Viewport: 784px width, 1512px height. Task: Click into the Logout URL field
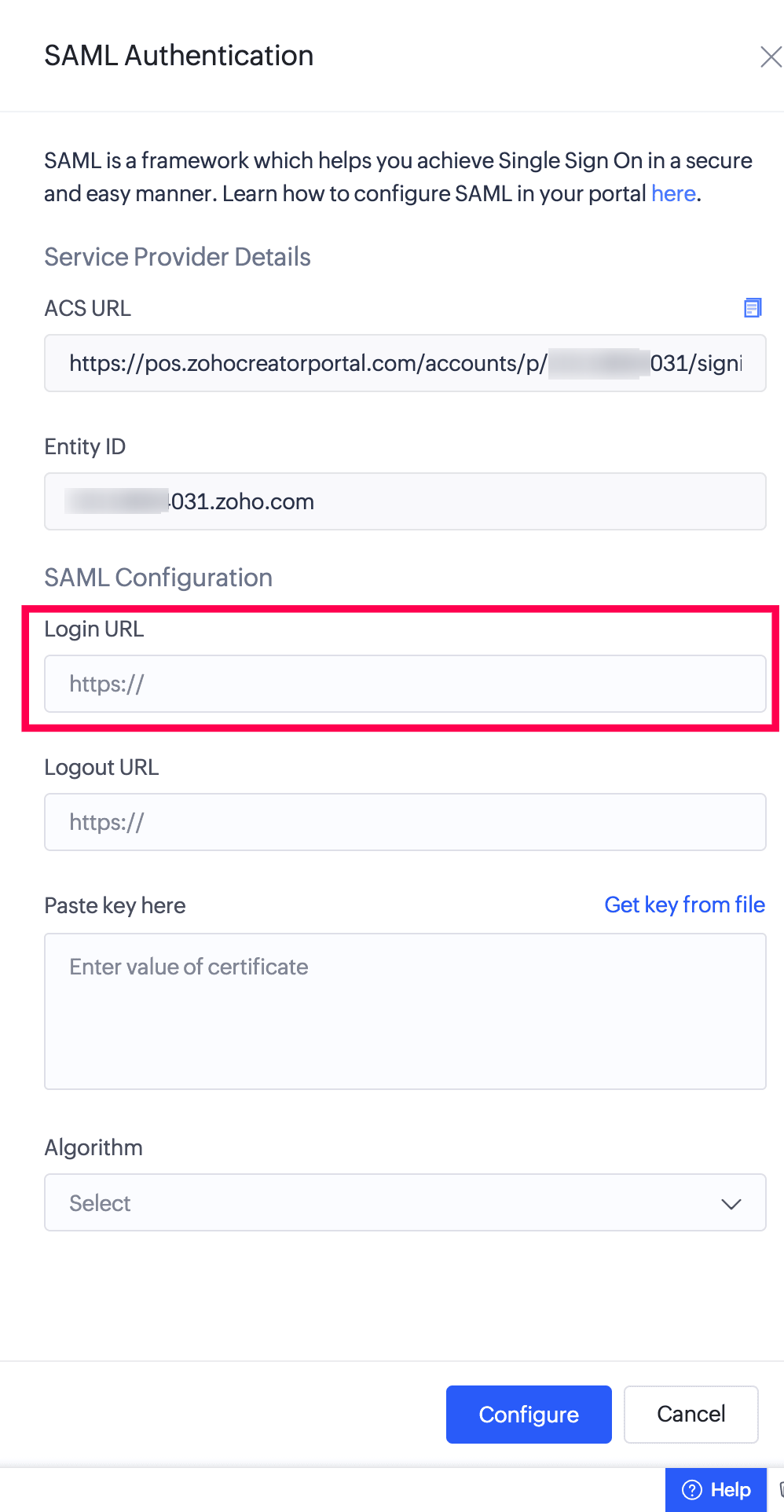pyautogui.click(x=405, y=822)
